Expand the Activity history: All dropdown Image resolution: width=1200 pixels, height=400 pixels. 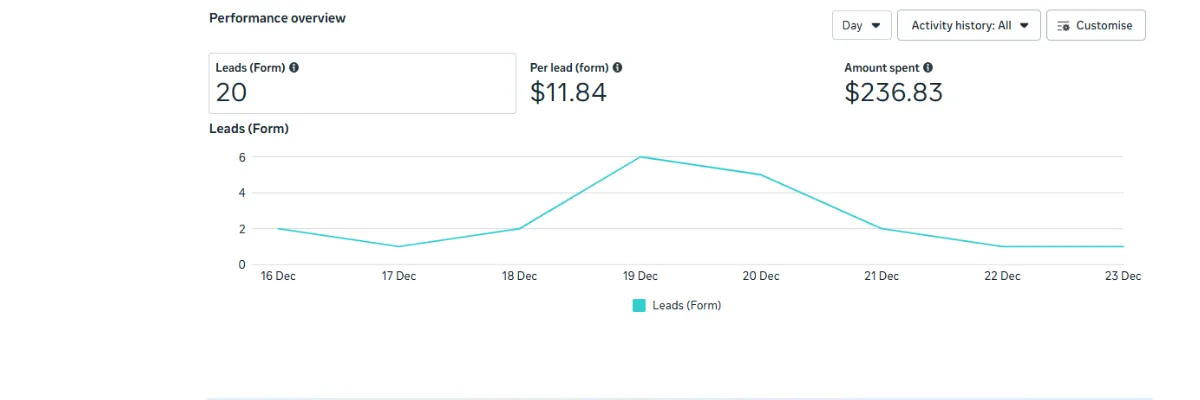pyautogui.click(x=969, y=25)
